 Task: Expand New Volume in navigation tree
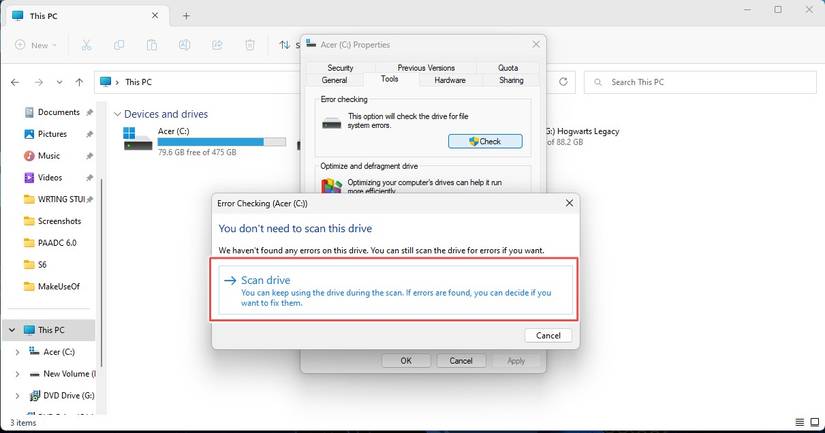click(17, 374)
